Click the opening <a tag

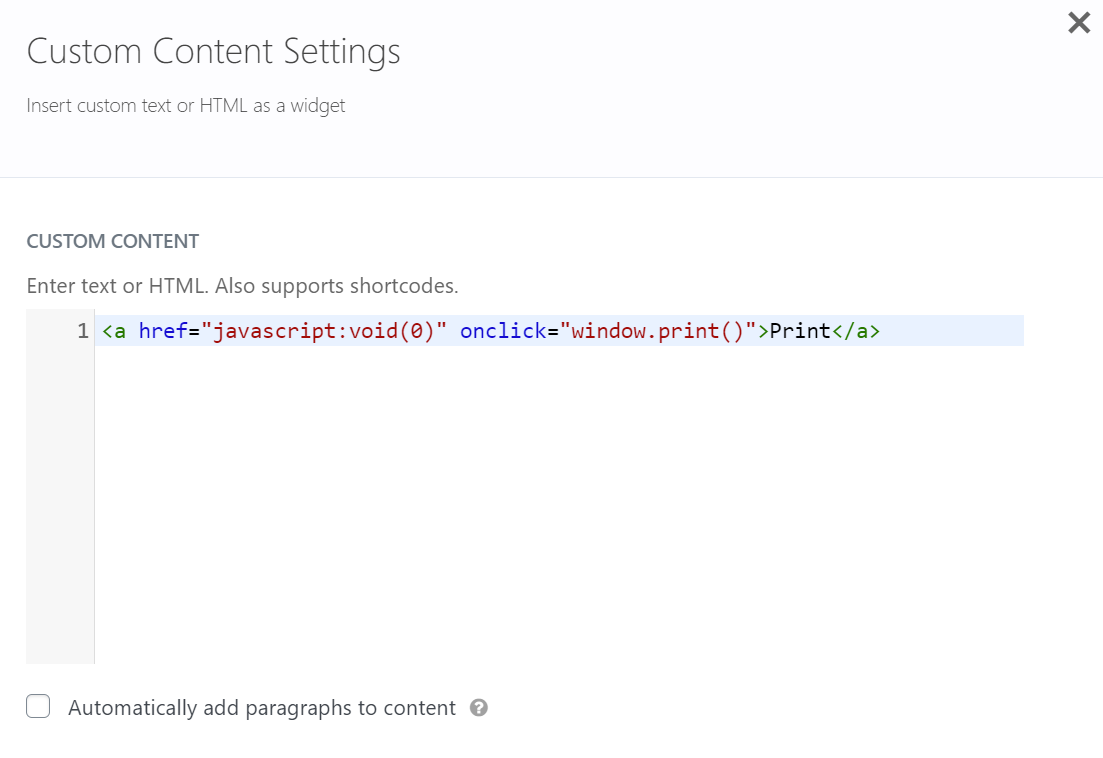pos(114,331)
